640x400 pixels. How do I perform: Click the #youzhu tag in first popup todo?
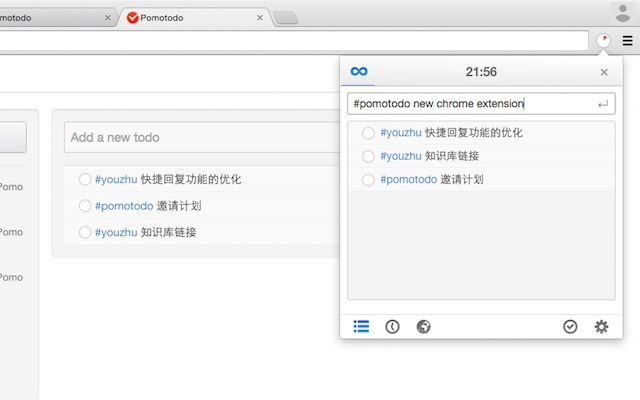point(400,133)
